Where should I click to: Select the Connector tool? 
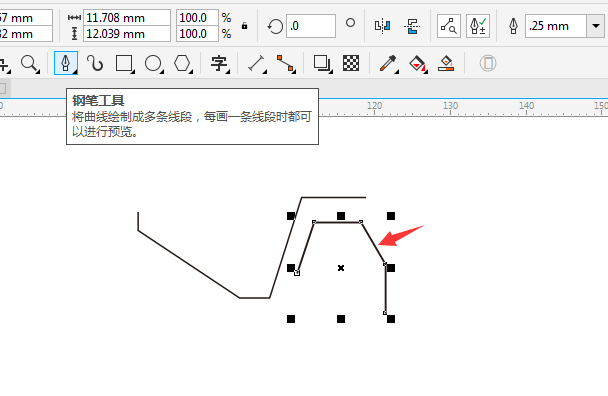pyautogui.click(x=286, y=63)
